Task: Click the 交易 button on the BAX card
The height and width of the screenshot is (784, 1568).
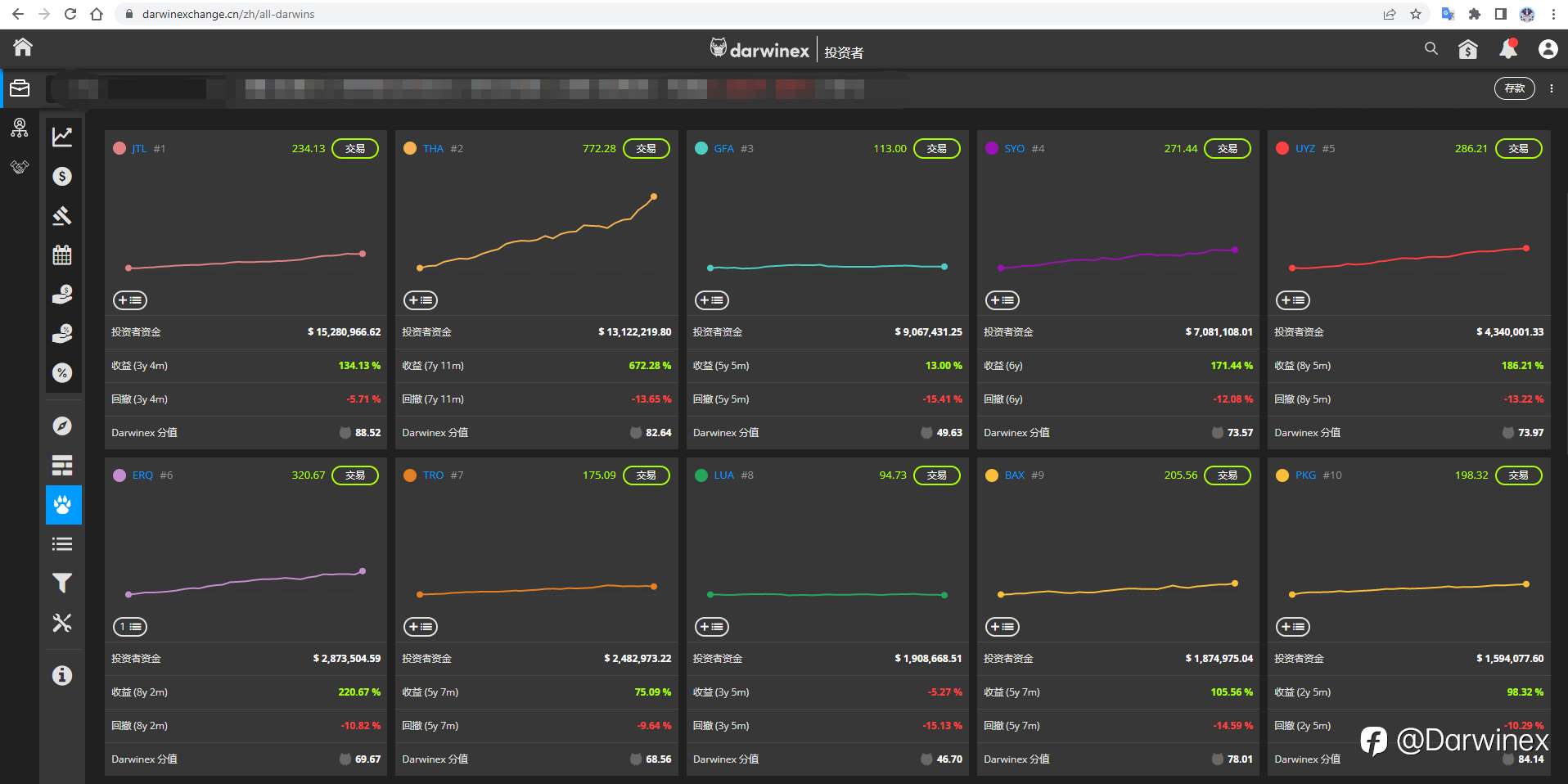Action: (x=1228, y=475)
